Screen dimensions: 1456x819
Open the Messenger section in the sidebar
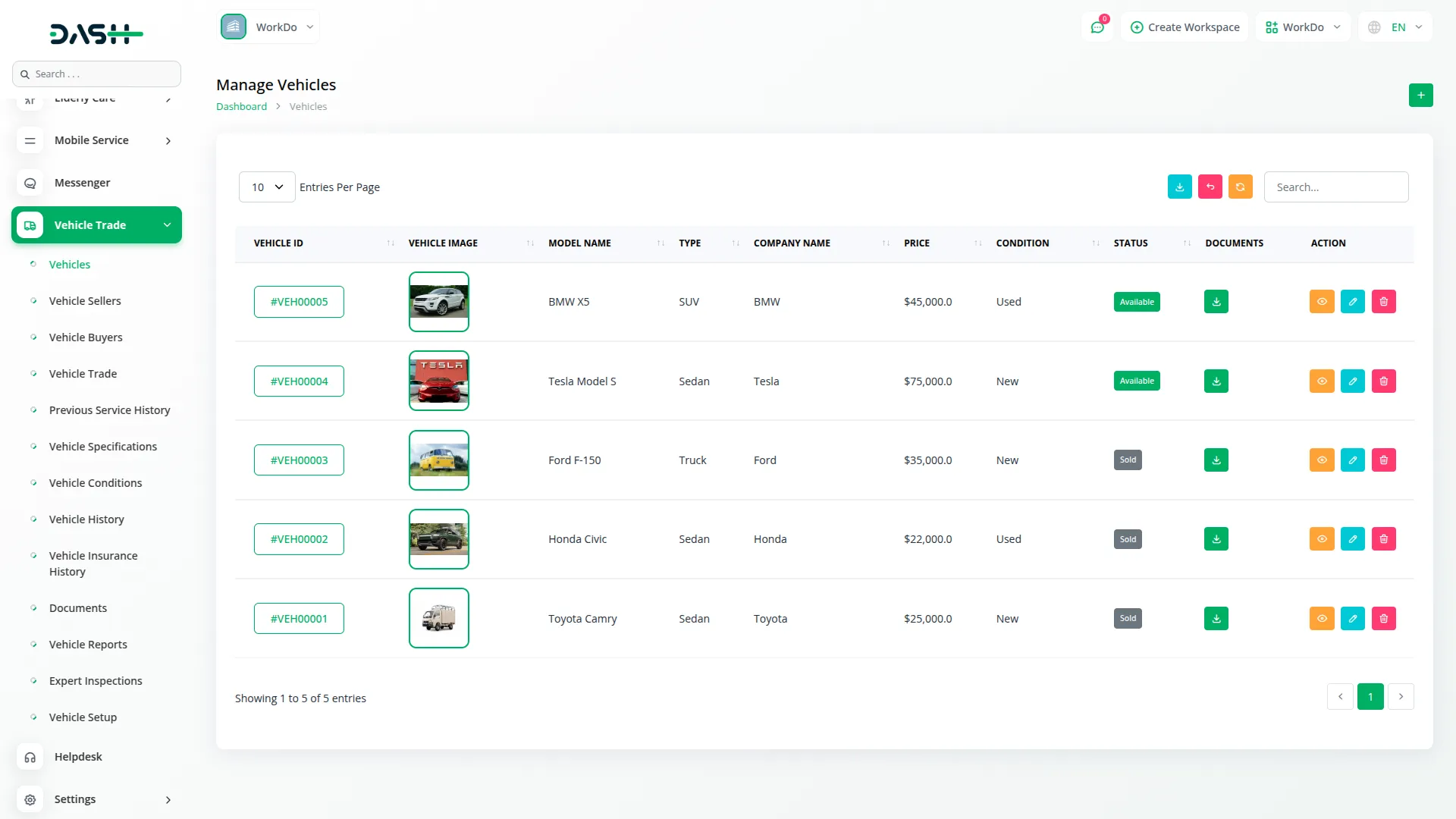[x=82, y=182]
